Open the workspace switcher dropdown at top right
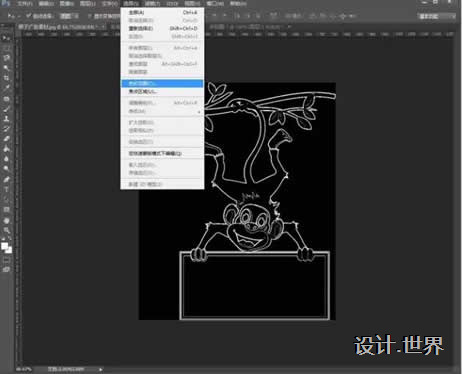462x374 pixels. pos(437,16)
